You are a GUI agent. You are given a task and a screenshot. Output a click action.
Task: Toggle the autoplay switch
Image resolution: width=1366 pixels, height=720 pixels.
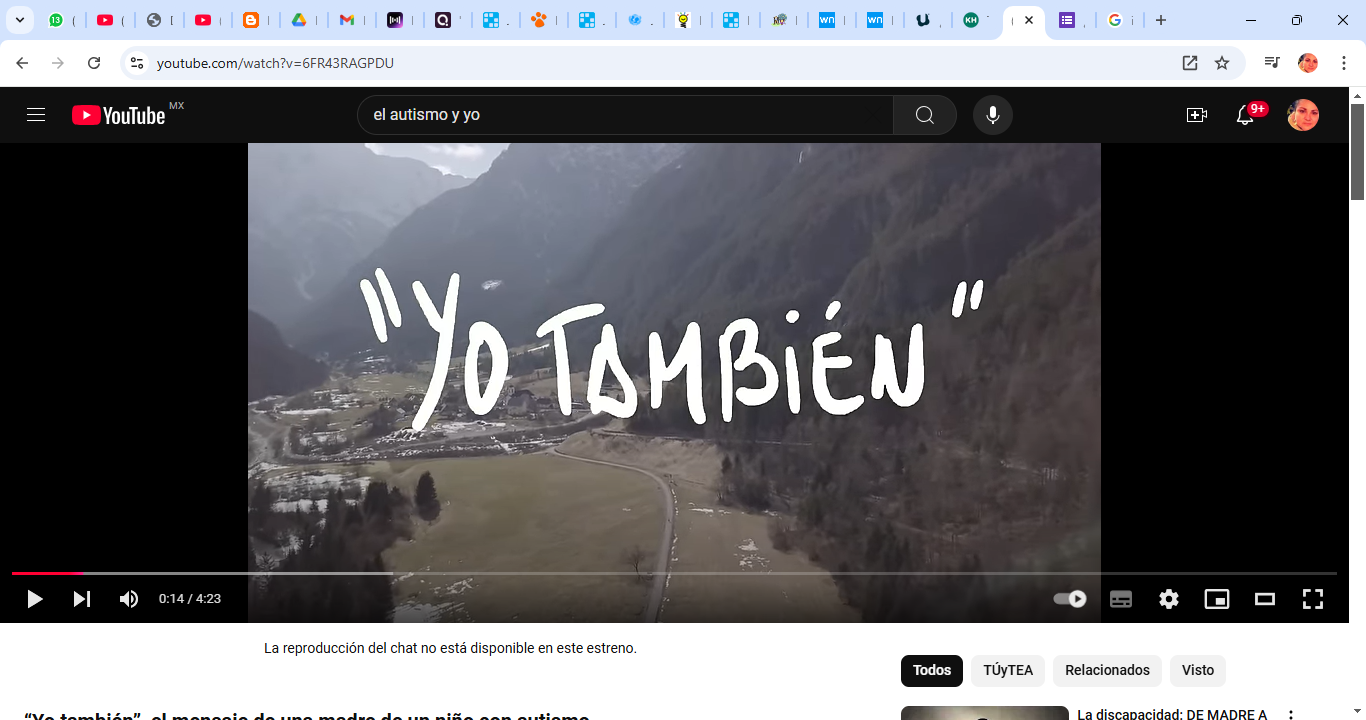1070,599
